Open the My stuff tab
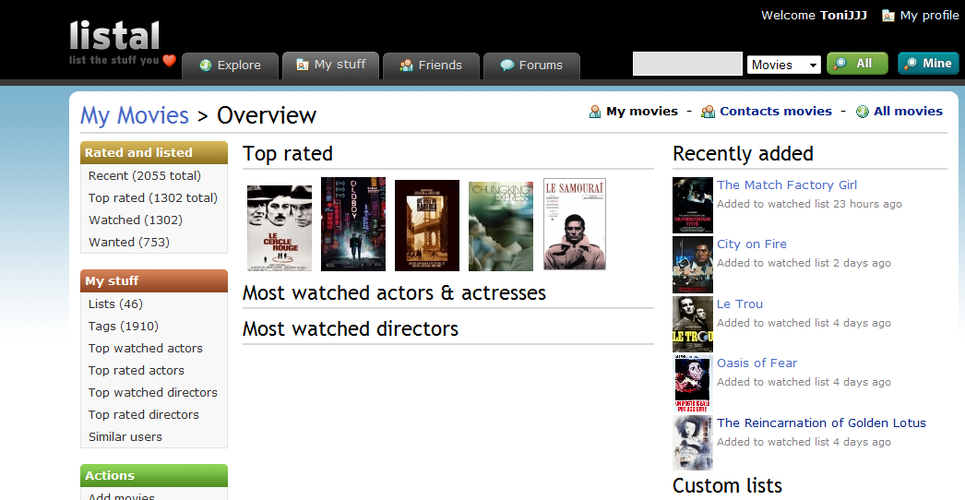The image size is (965, 500). coord(330,65)
